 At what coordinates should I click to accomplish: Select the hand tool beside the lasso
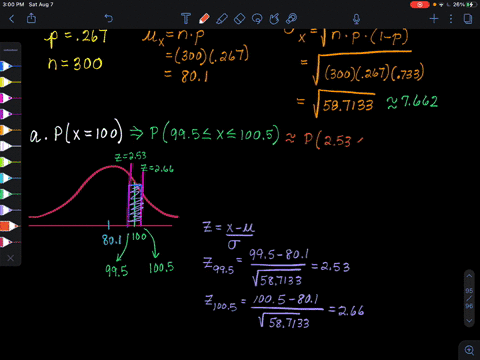point(274,19)
